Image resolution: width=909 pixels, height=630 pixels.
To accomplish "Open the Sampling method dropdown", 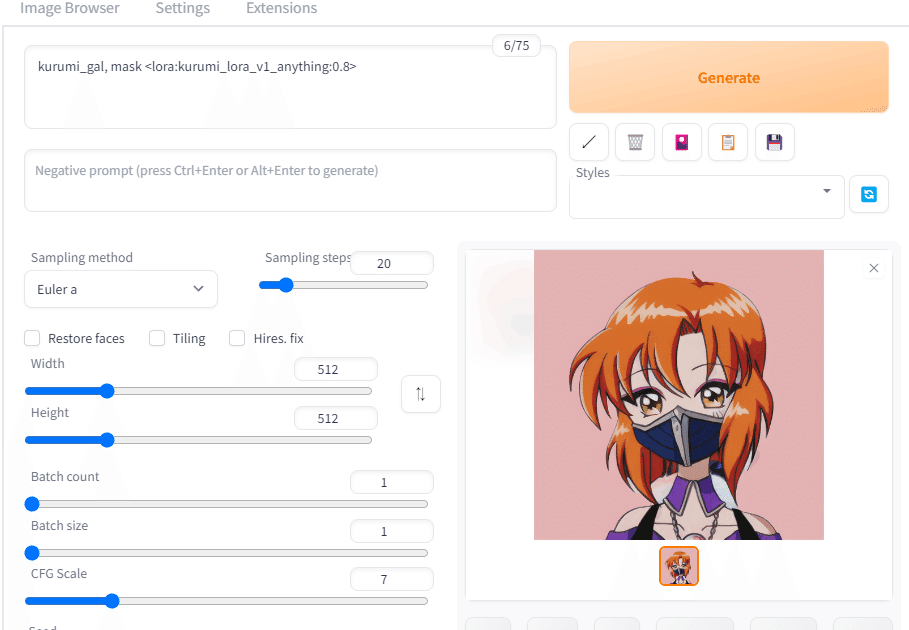I will pos(121,289).
